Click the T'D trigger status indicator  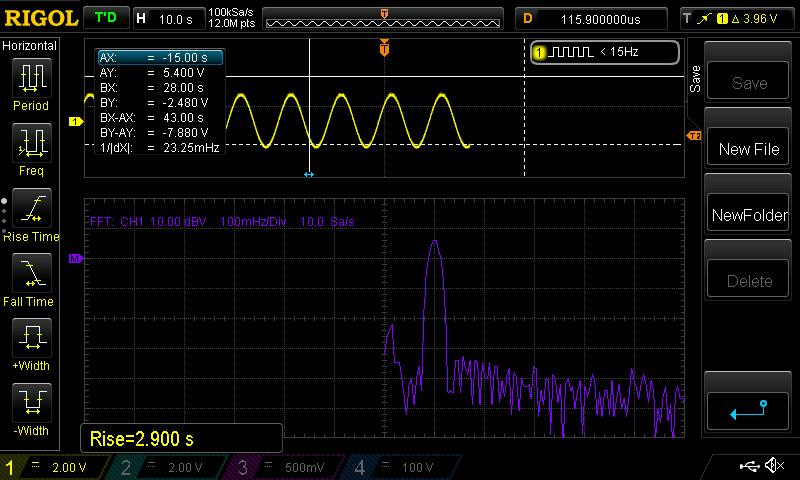(105, 18)
